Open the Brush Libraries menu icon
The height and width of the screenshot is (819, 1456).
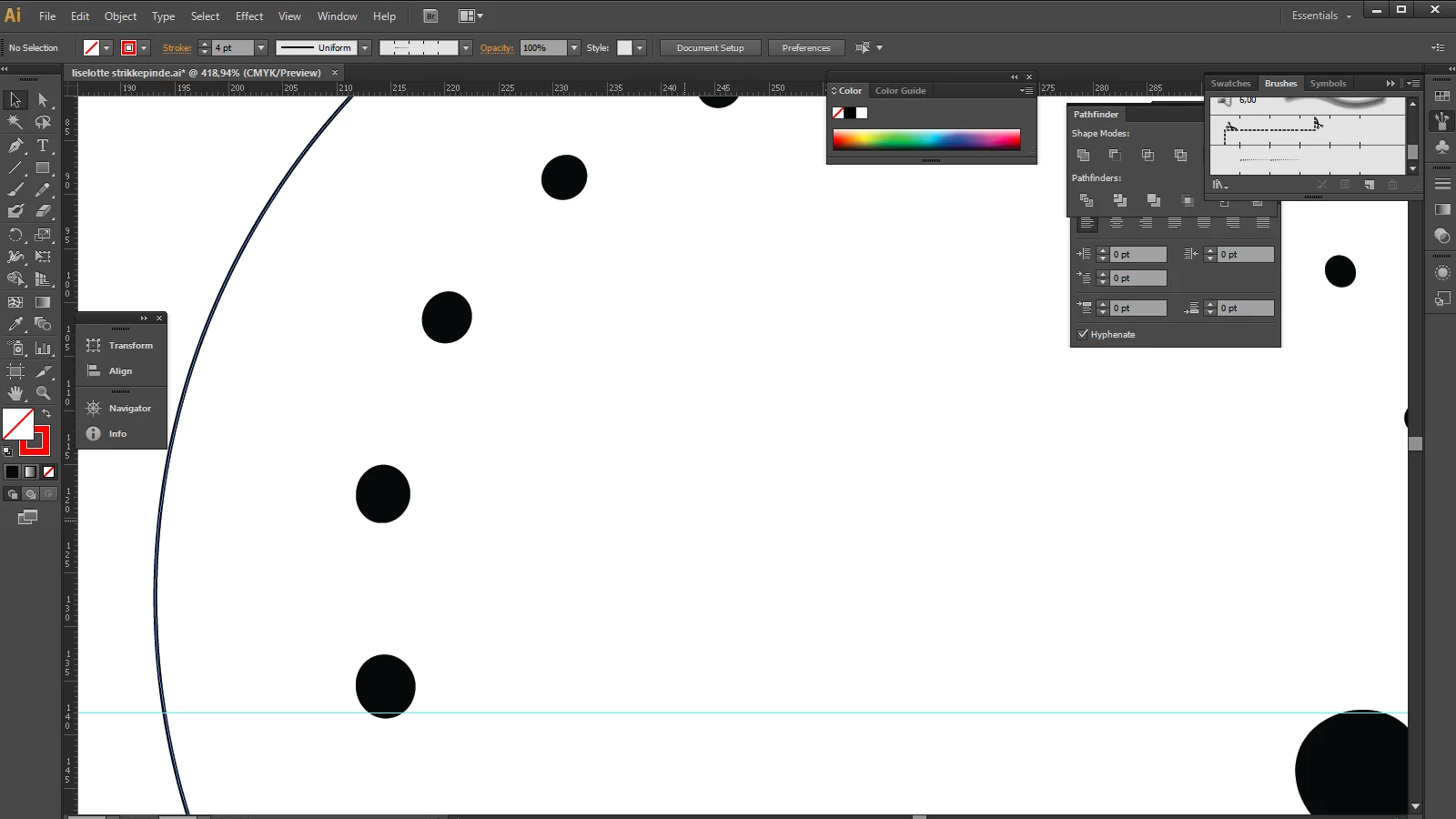pyautogui.click(x=1220, y=185)
